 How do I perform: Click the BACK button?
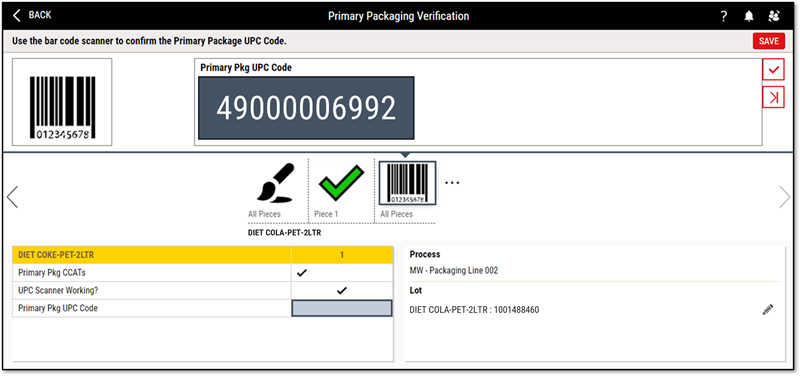[32, 15]
